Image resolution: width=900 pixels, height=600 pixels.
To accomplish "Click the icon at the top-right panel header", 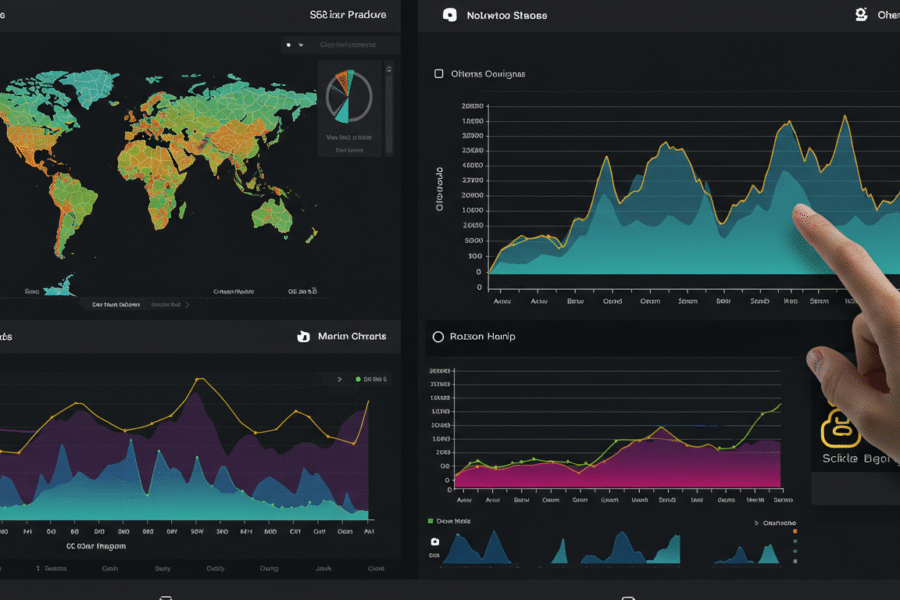I will coord(860,15).
